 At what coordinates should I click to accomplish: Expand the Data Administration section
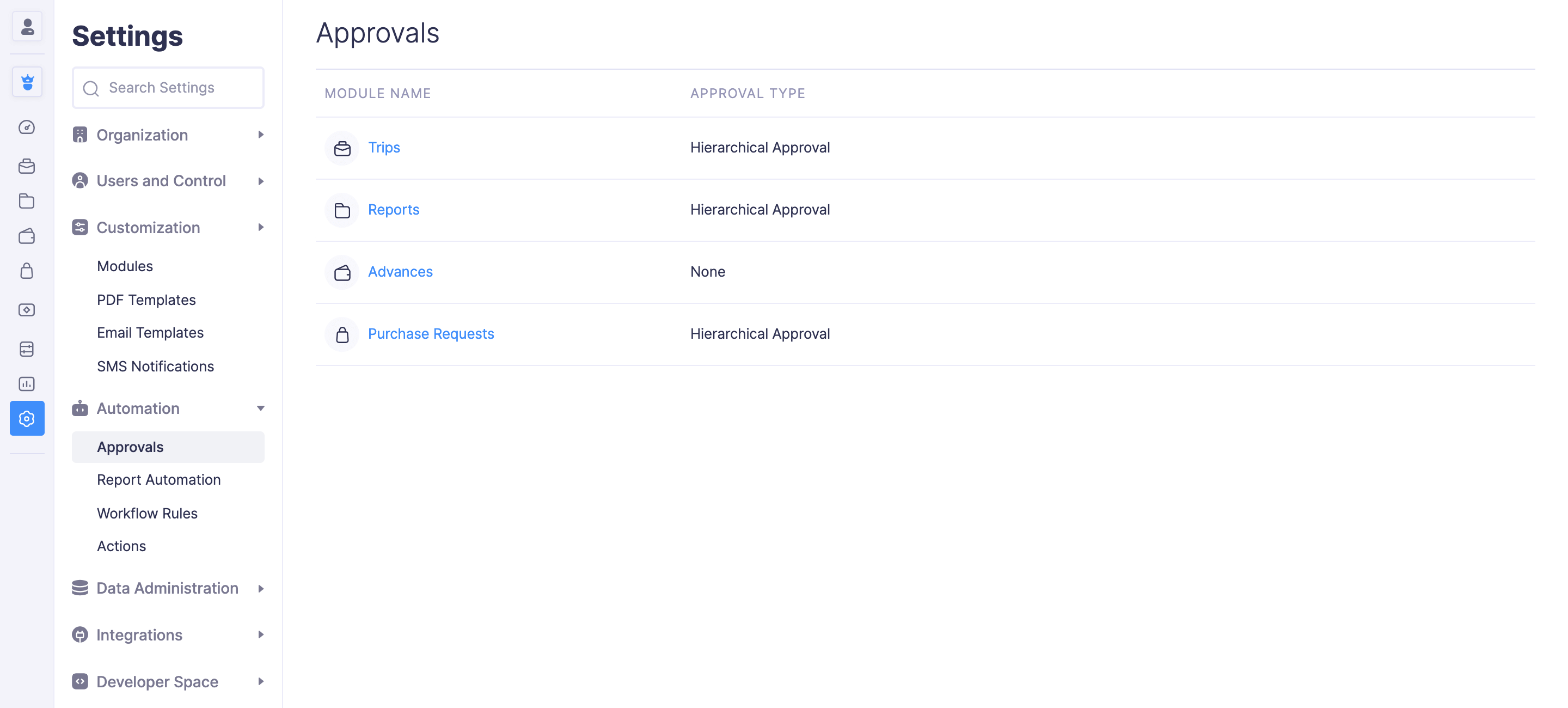(168, 588)
